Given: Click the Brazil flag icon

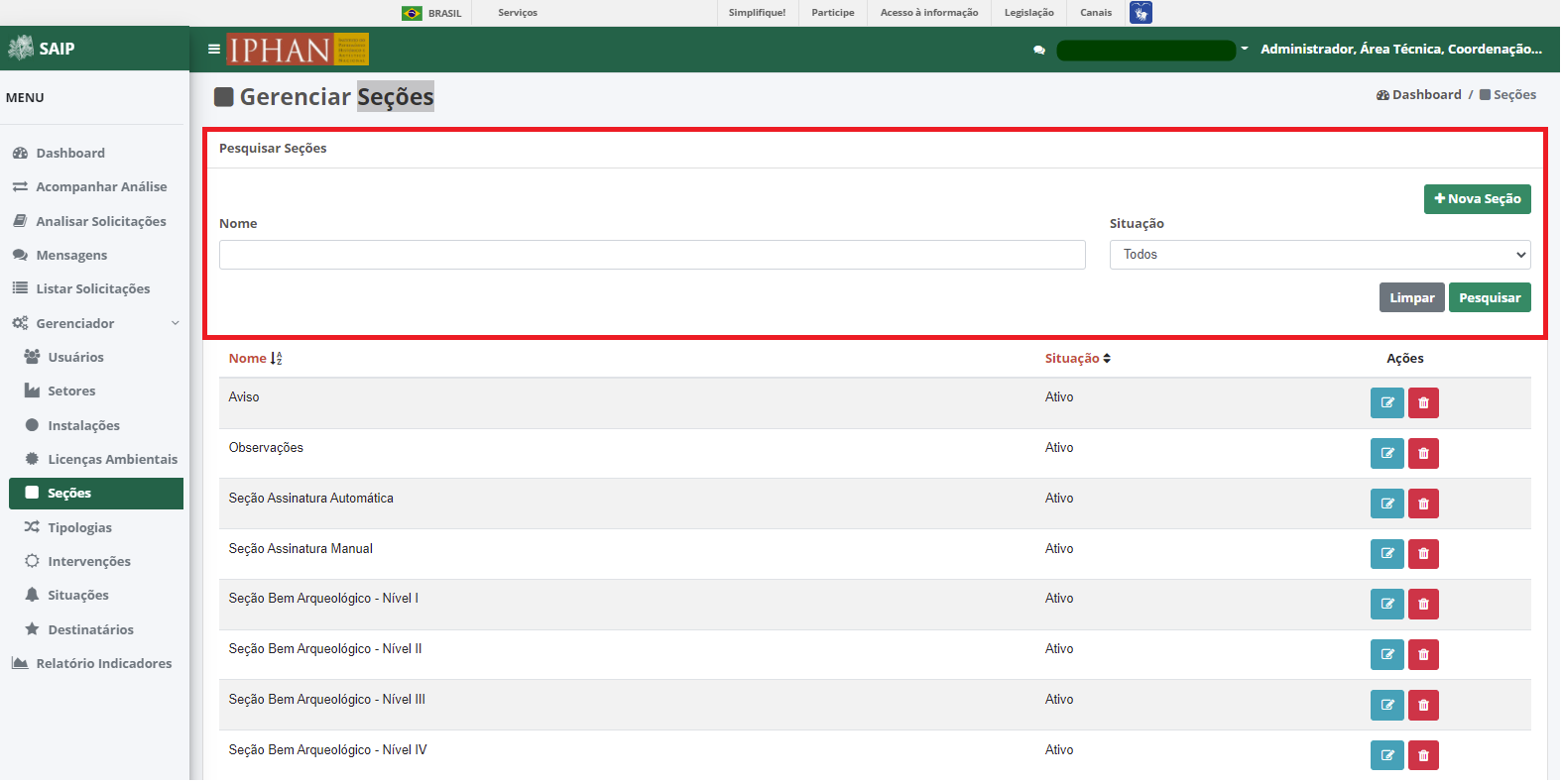Looking at the screenshot, I should tap(412, 13).
